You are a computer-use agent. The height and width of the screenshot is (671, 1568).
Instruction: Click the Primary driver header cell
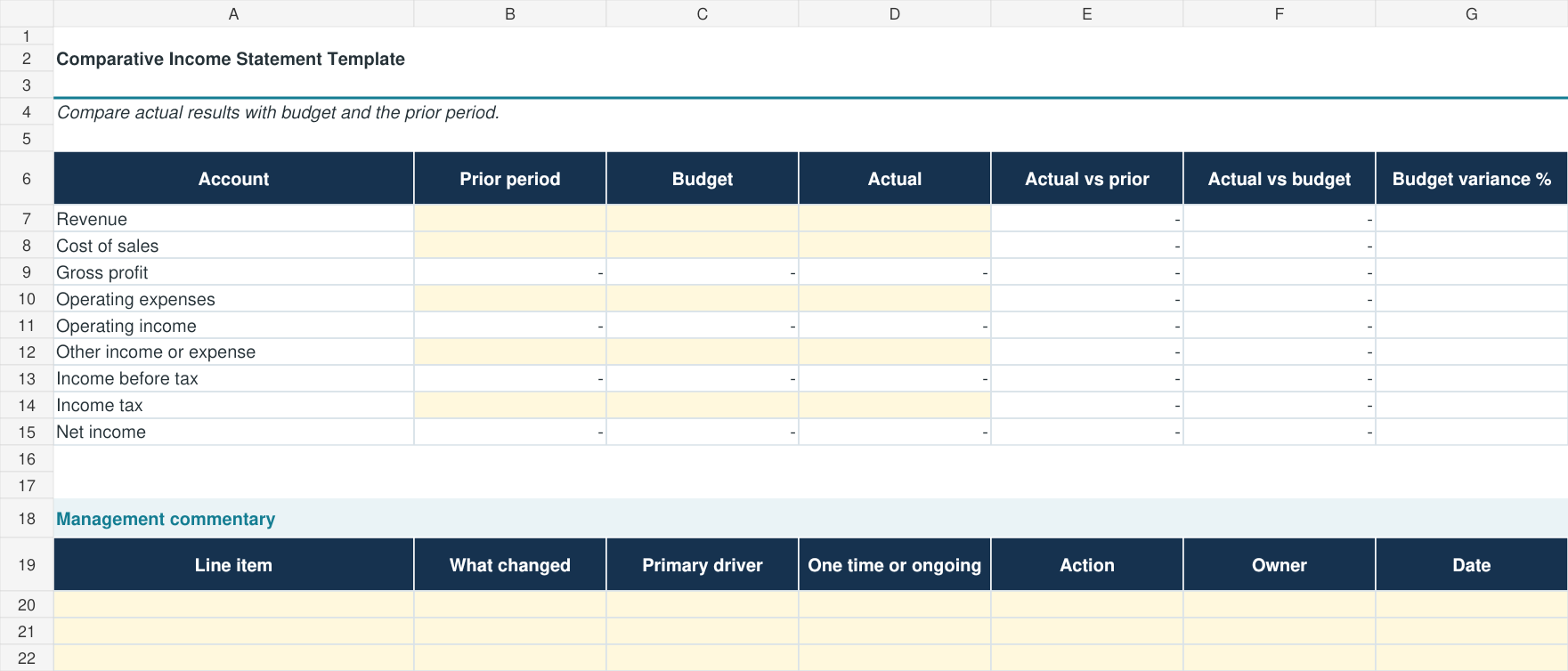[703, 565]
